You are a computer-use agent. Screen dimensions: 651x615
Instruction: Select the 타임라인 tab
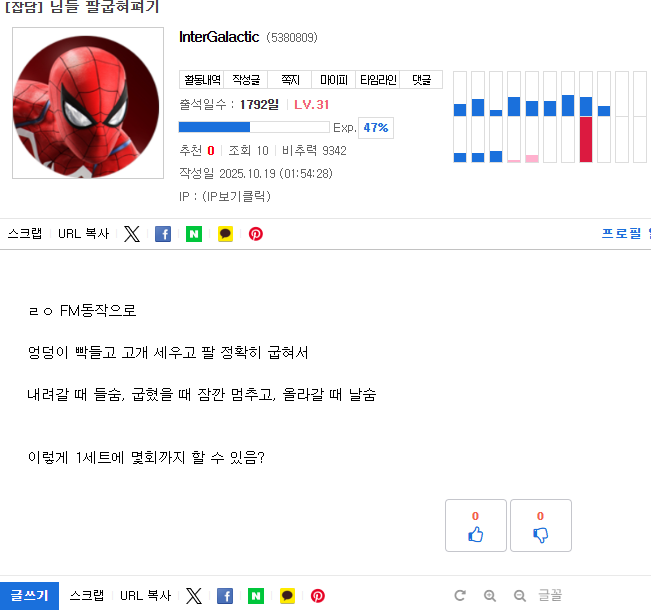[x=378, y=80]
